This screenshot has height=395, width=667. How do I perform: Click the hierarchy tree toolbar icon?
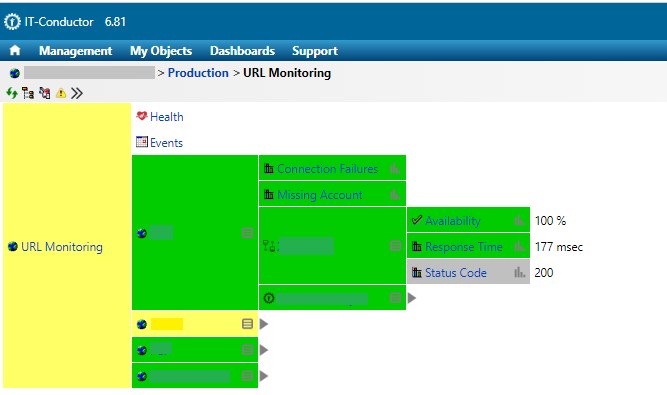pyautogui.click(x=28, y=93)
